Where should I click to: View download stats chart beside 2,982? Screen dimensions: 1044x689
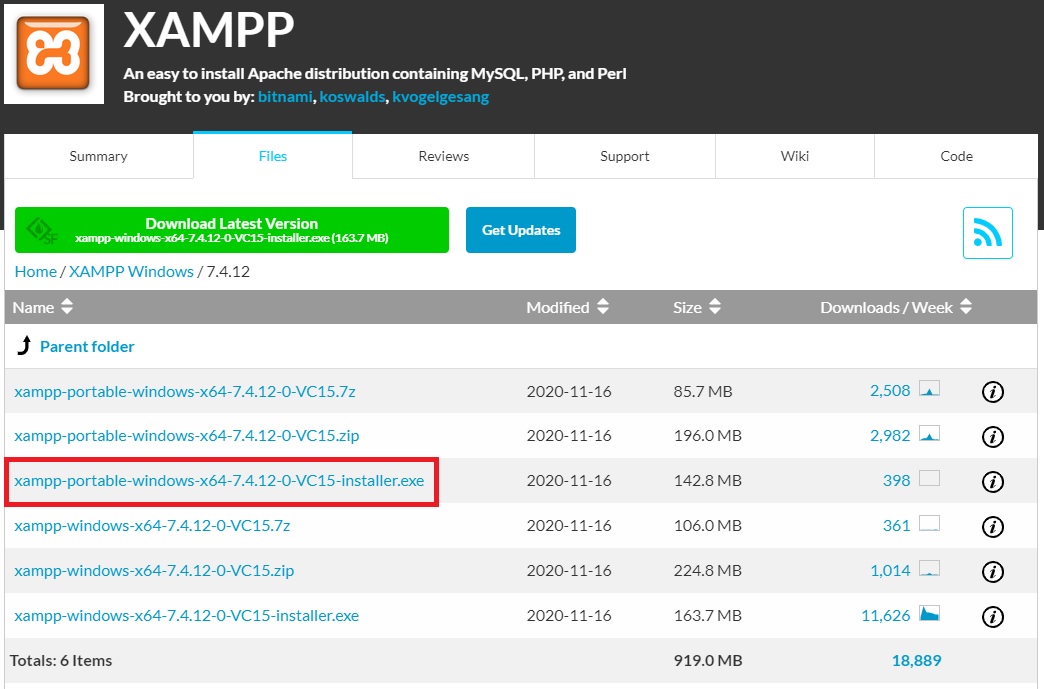[x=929, y=433]
